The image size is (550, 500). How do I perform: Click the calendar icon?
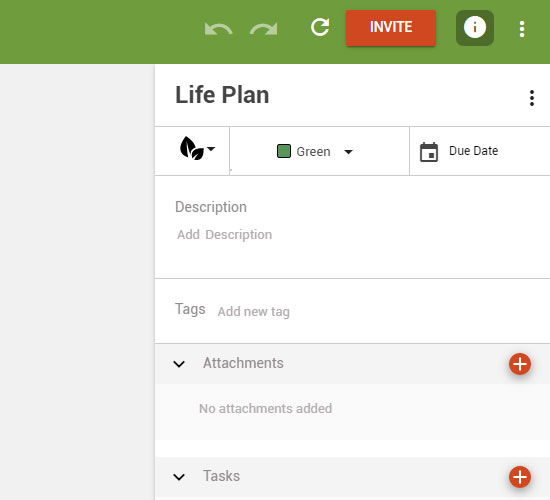[429, 152]
